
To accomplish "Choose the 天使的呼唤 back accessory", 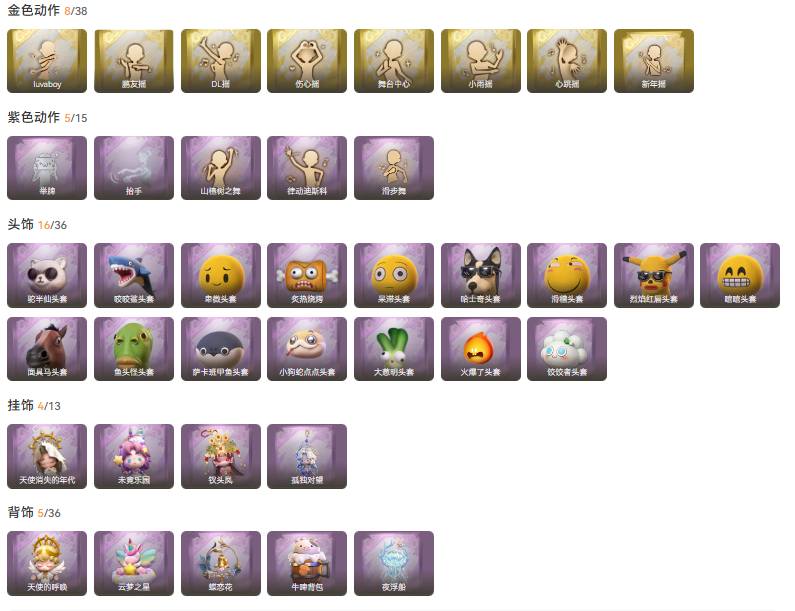I will coord(47,563).
